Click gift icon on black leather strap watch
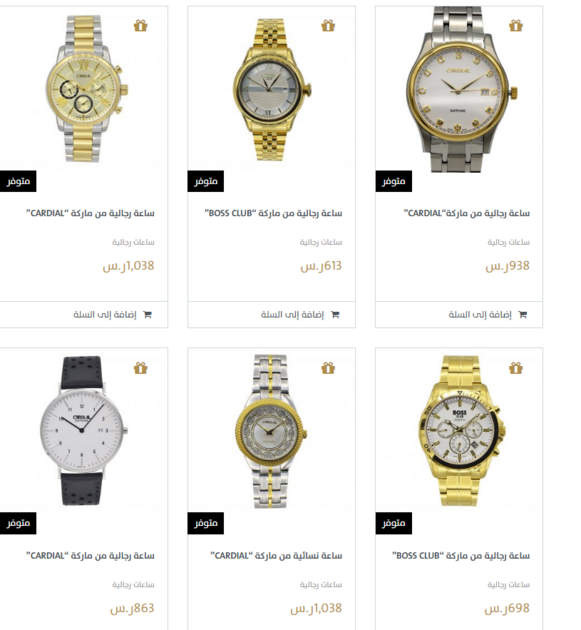Screen dimensions: 581x630 [141, 368]
